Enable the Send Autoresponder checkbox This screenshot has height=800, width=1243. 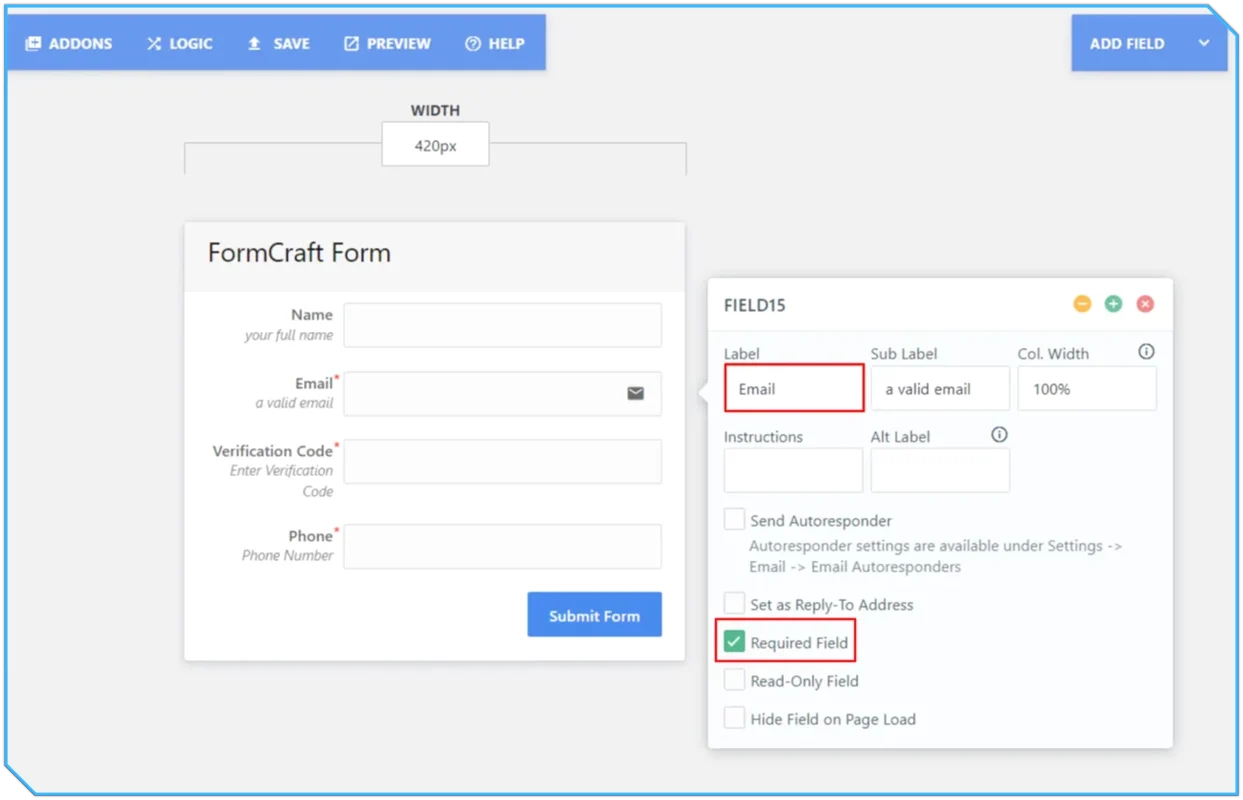(x=735, y=520)
